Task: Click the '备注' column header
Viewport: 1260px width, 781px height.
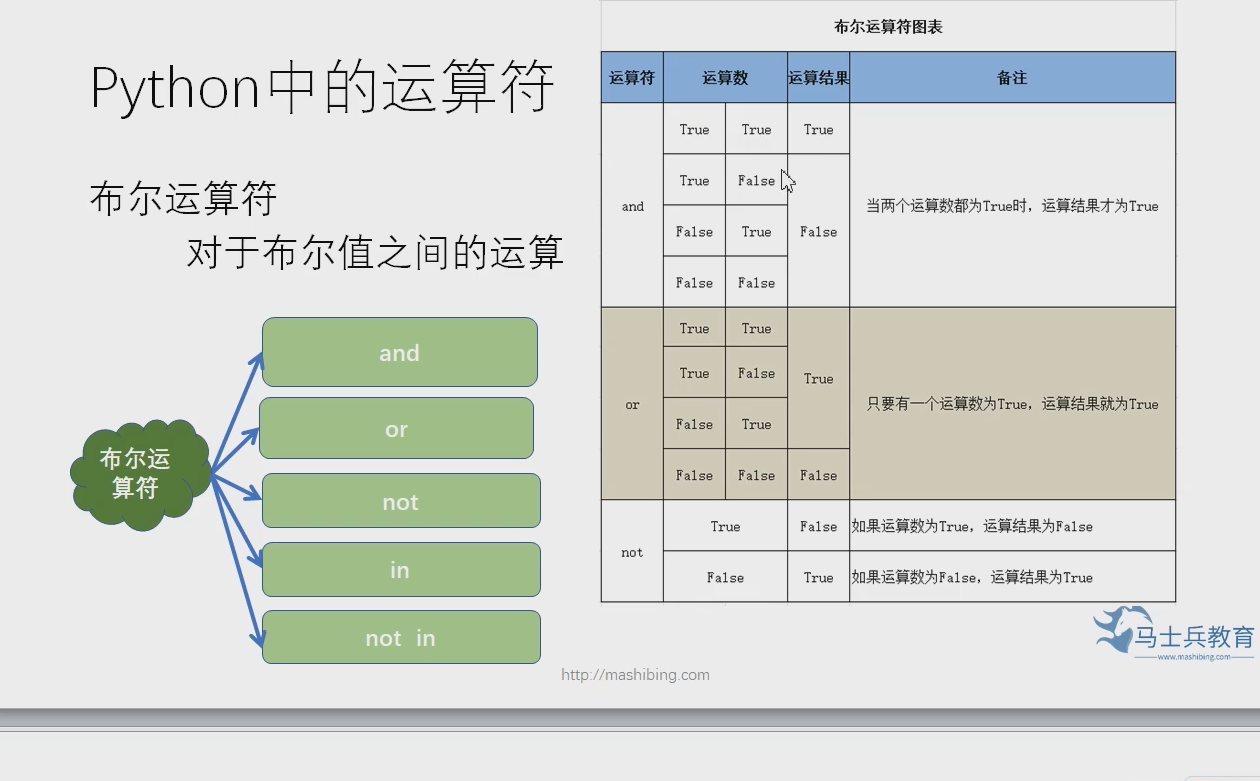Action: click(x=1012, y=77)
